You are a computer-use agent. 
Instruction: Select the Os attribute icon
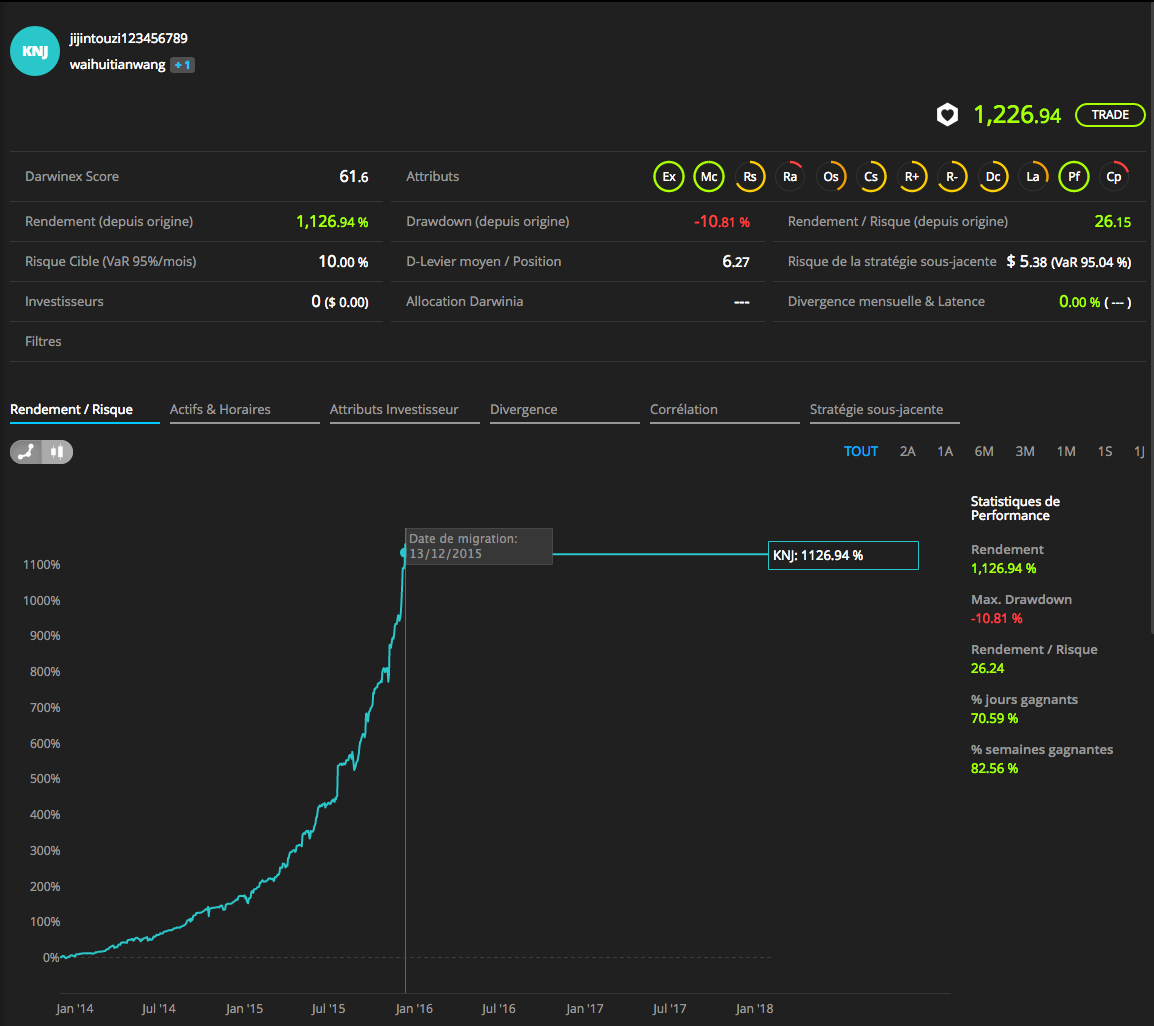(831, 177)
